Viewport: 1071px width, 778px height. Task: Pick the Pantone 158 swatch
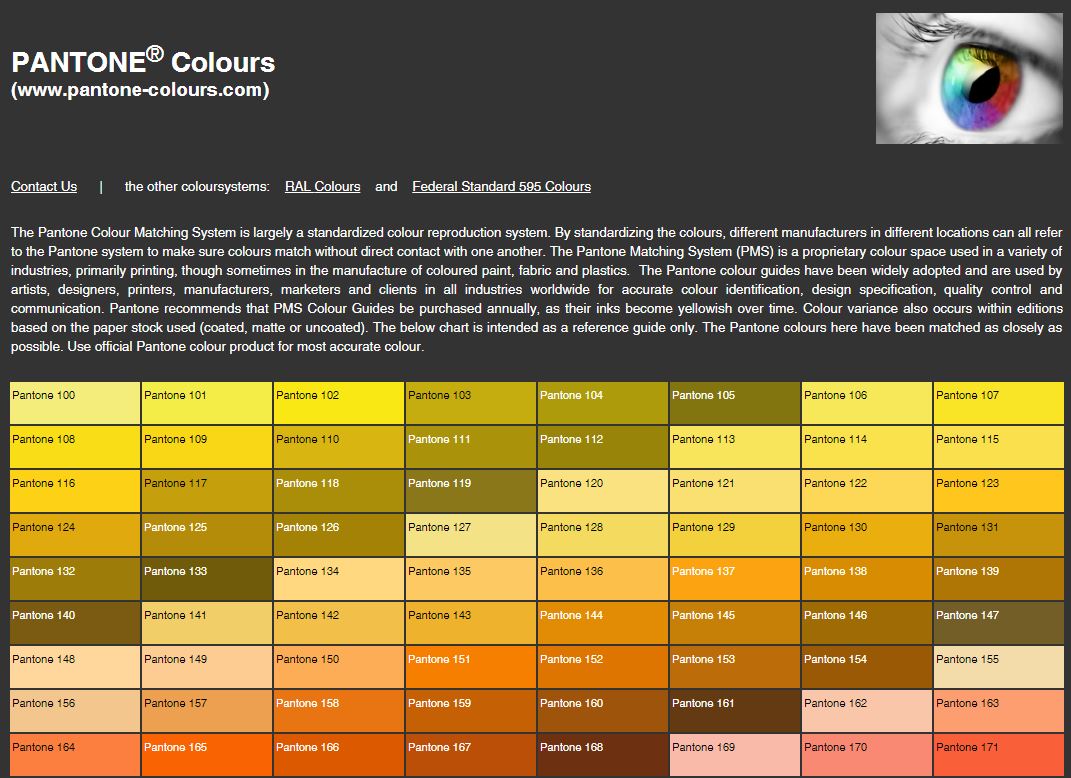coord(339,711)
